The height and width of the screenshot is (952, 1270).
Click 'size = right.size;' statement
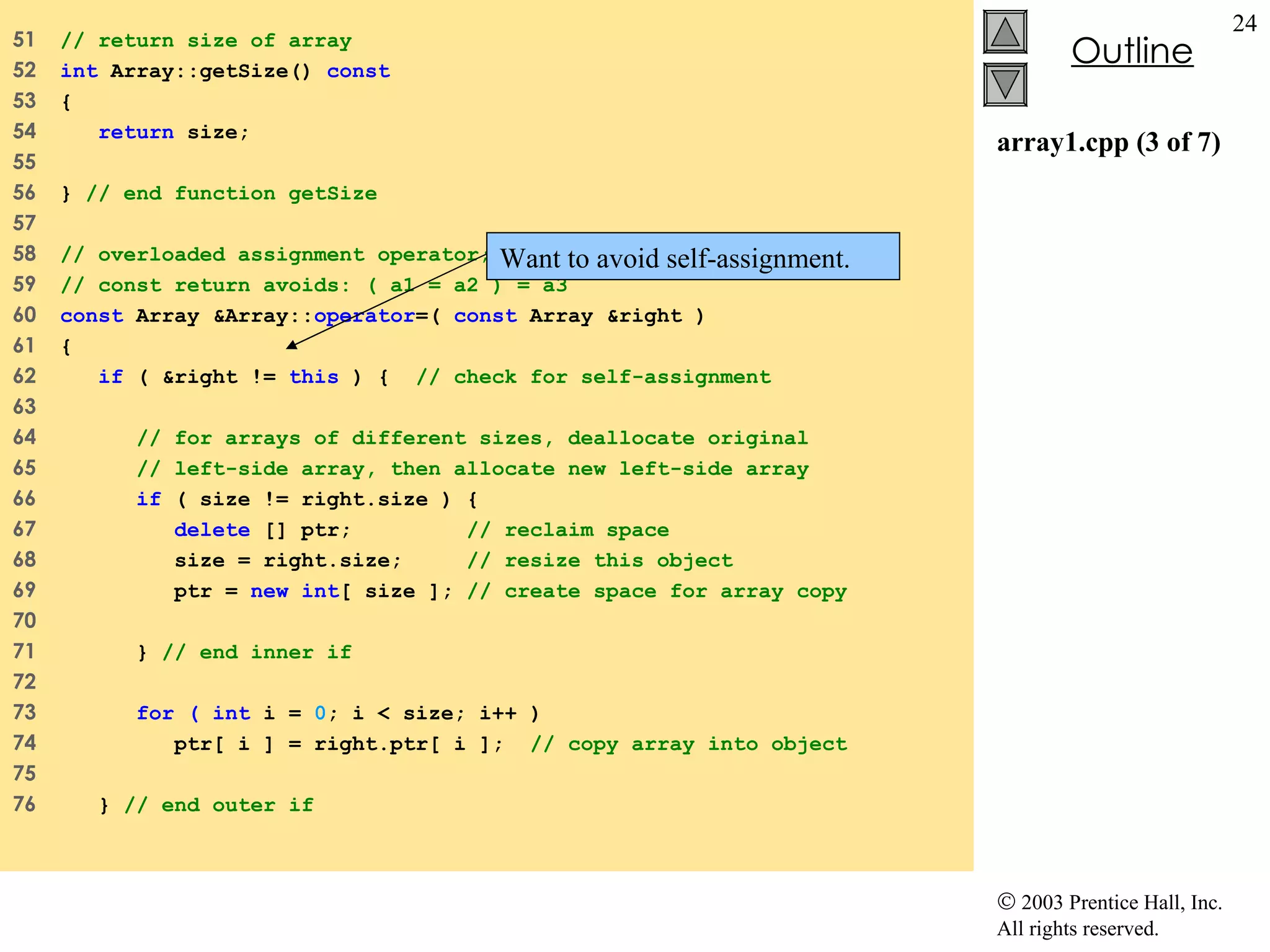(288, 561)
